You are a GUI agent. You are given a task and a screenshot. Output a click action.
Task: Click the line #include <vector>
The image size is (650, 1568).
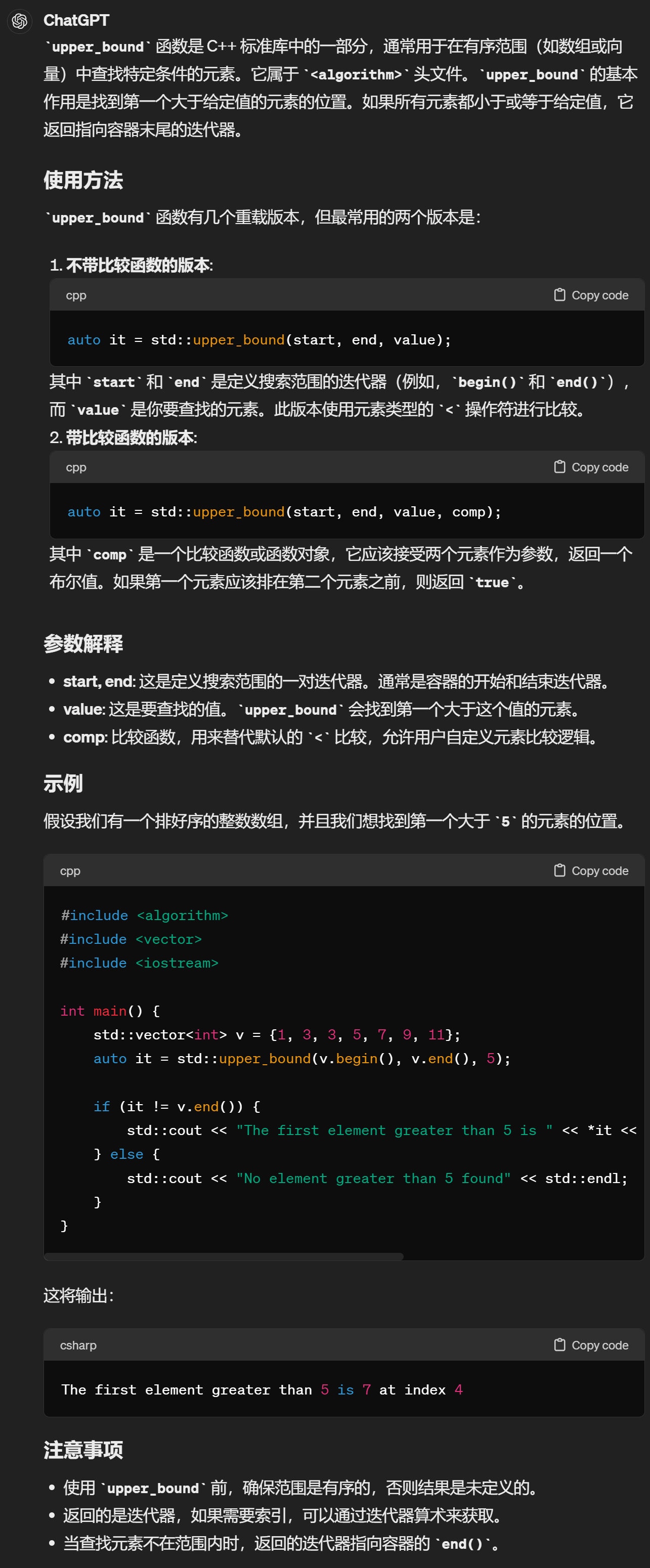(131, 939)
